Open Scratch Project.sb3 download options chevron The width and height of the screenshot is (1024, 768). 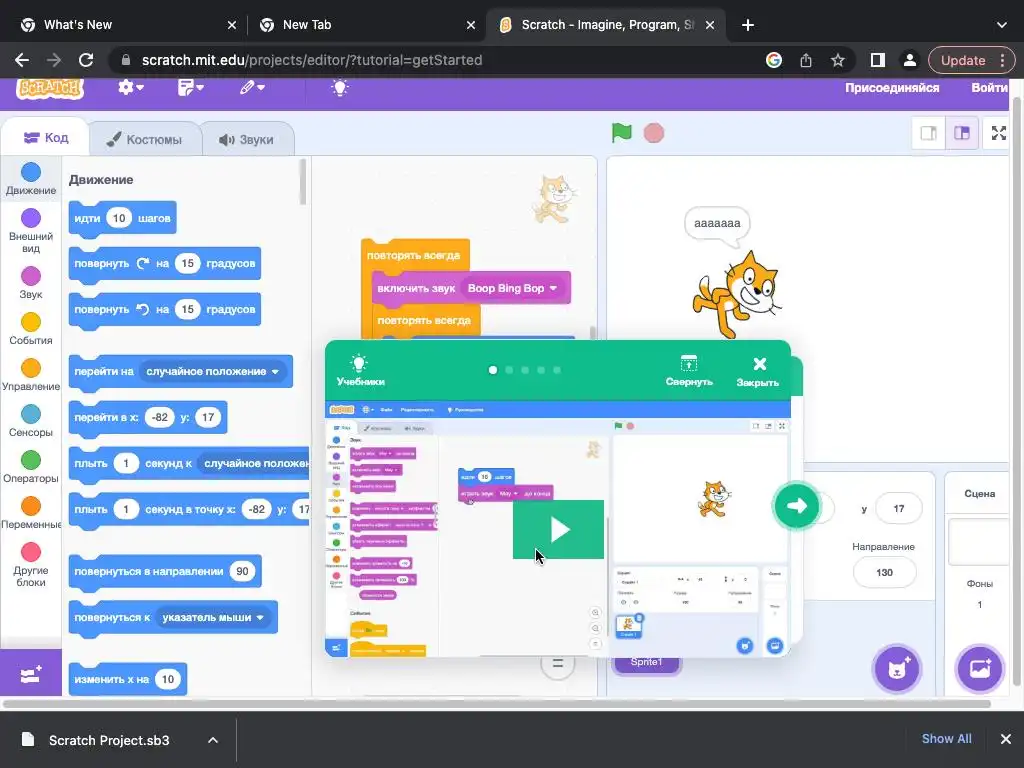pos(213,740)
